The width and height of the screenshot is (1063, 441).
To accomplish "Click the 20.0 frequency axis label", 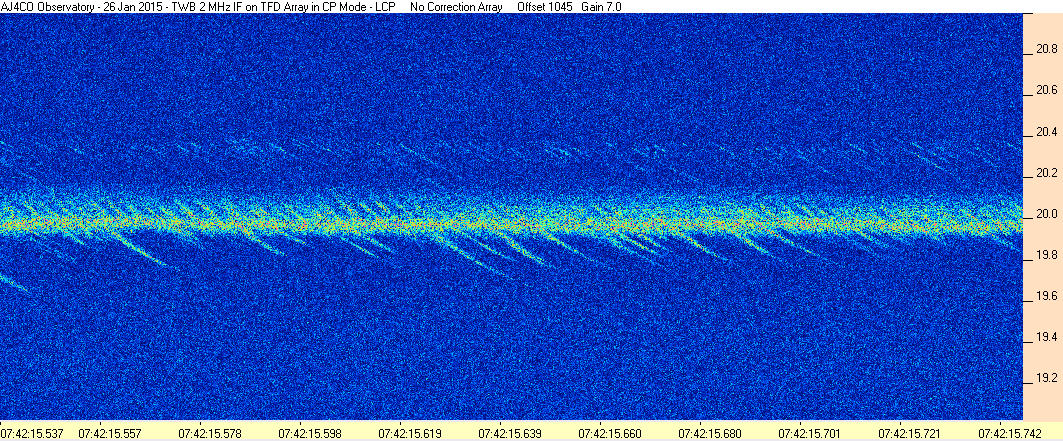I will 1047,214.
